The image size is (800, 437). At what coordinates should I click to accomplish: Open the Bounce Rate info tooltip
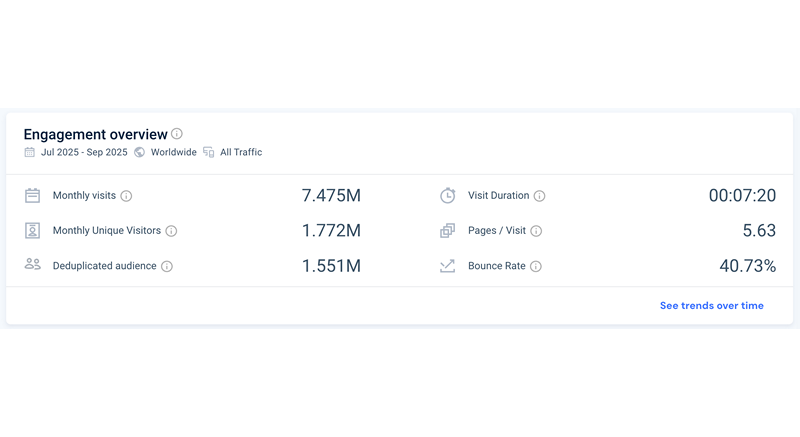pos(536,266)
